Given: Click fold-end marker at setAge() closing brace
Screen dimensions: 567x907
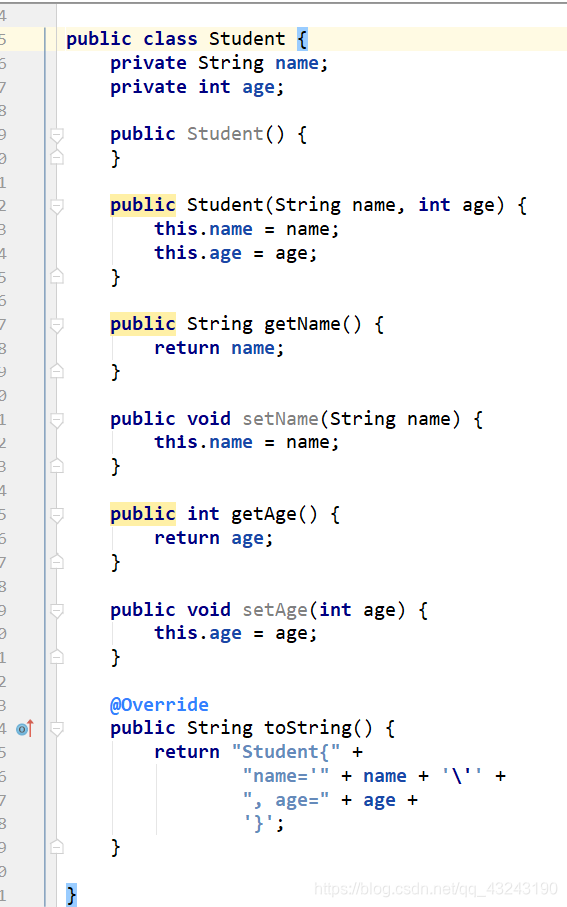Looking at the screenshot, I should click(57, 657).
